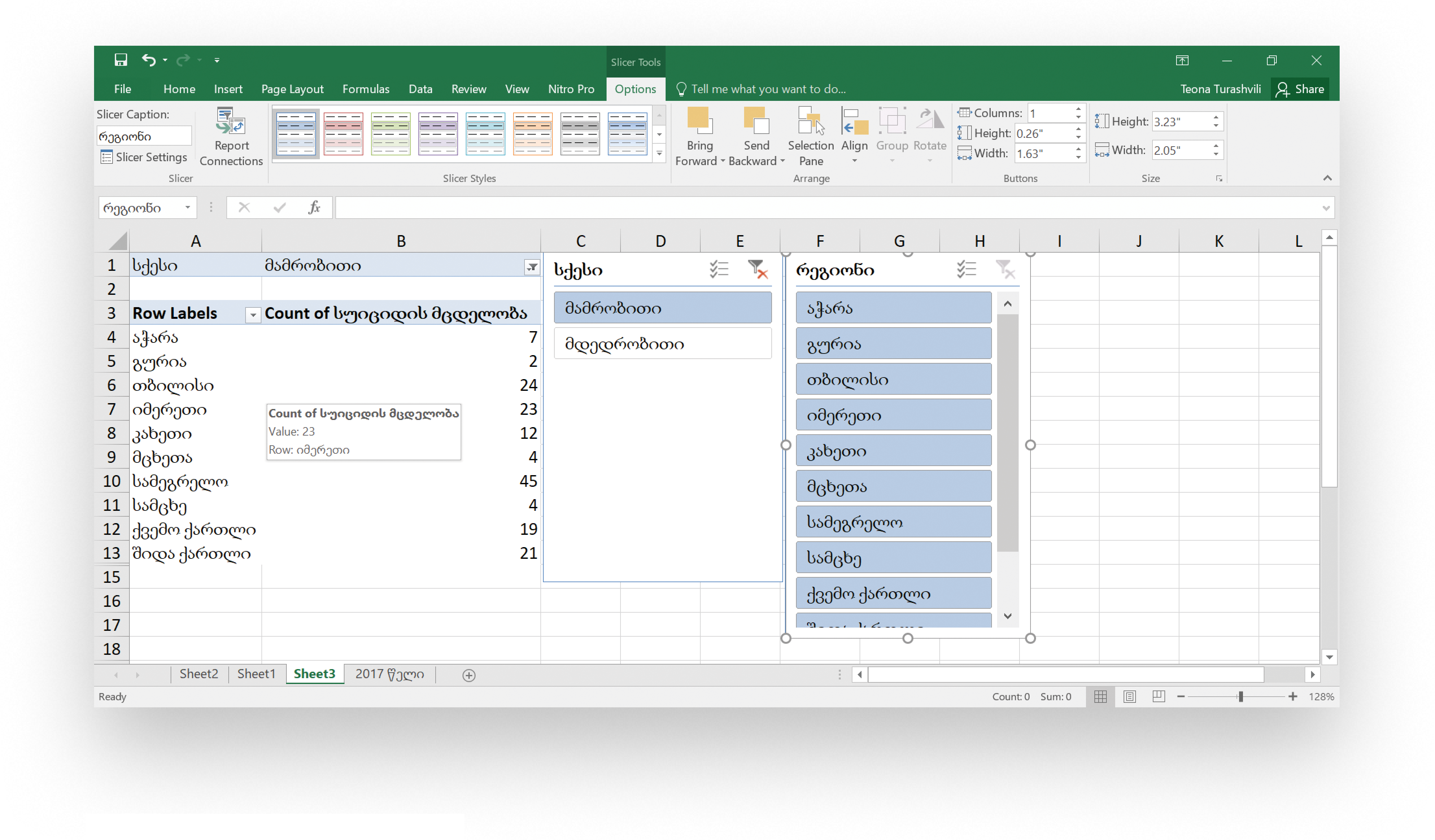This screenshot has height=840, width=1435.
Task: Click the Teona Turashvili account name
Action: pos(1220,89)
